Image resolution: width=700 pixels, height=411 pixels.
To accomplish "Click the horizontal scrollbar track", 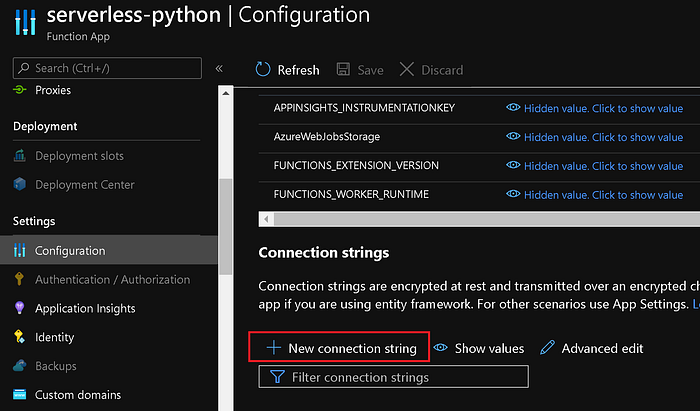I will 487,219.
